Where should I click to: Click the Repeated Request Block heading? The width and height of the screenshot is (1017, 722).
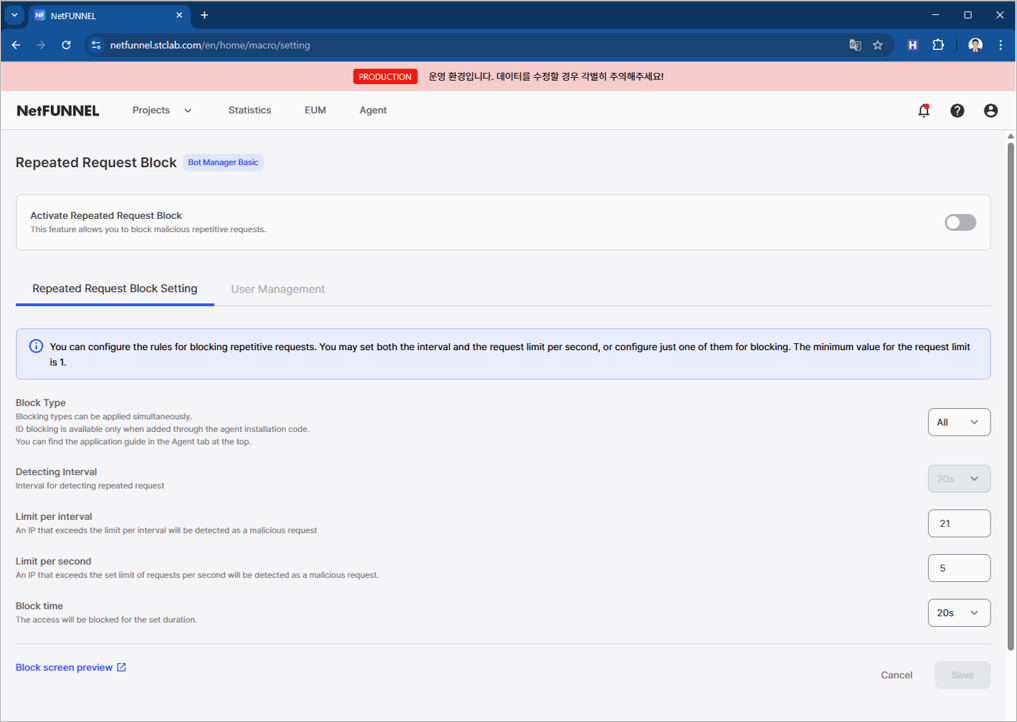coord(96,163)
